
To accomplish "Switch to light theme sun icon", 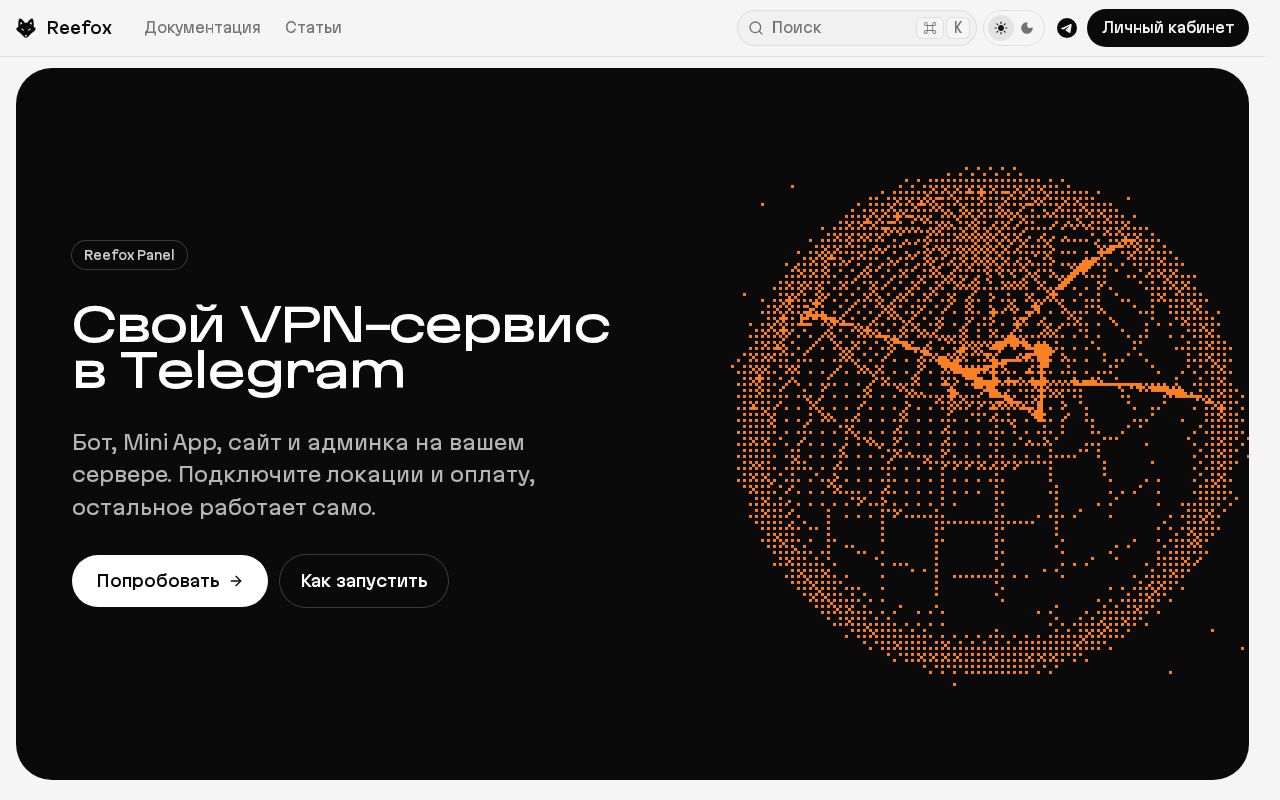I will click(x=1001, y=28).
